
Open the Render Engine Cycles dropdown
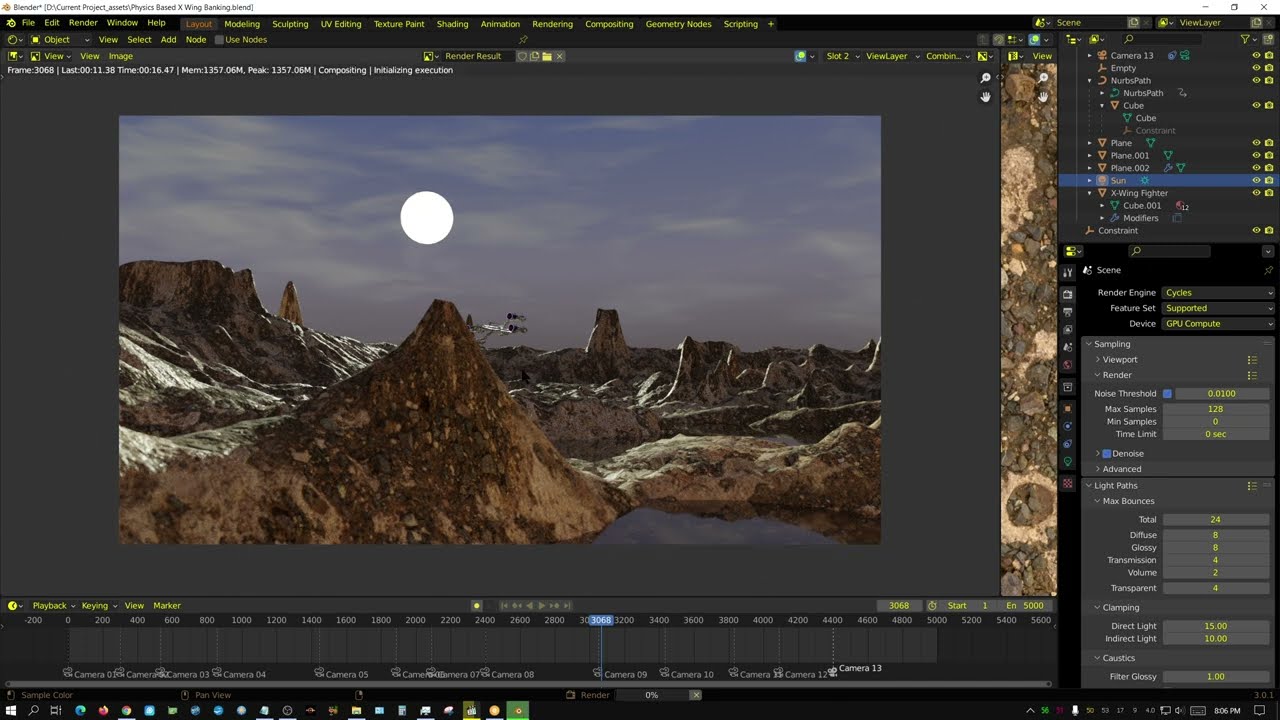[1218, 293]
